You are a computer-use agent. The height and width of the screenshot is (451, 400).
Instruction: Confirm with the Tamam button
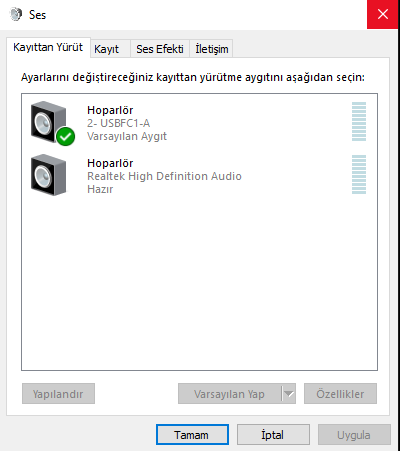tap(192, 435)
